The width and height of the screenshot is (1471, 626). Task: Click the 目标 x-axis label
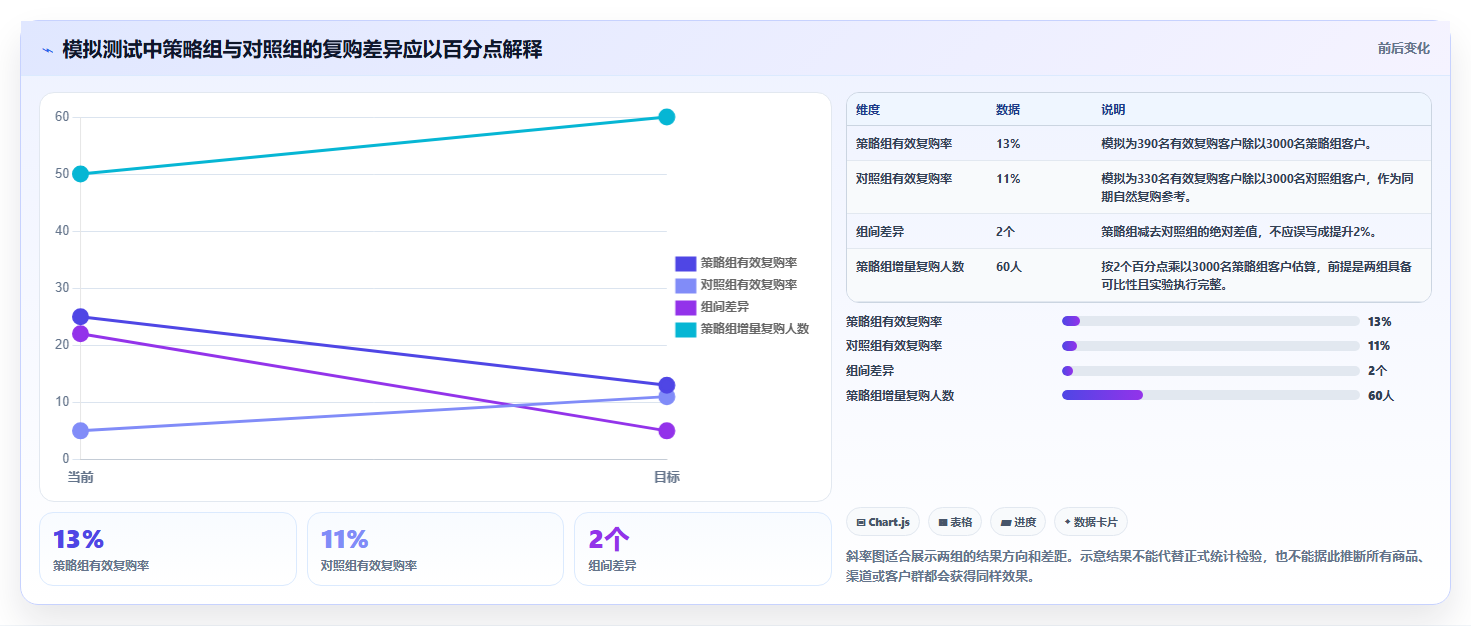[x=667, y=477]
